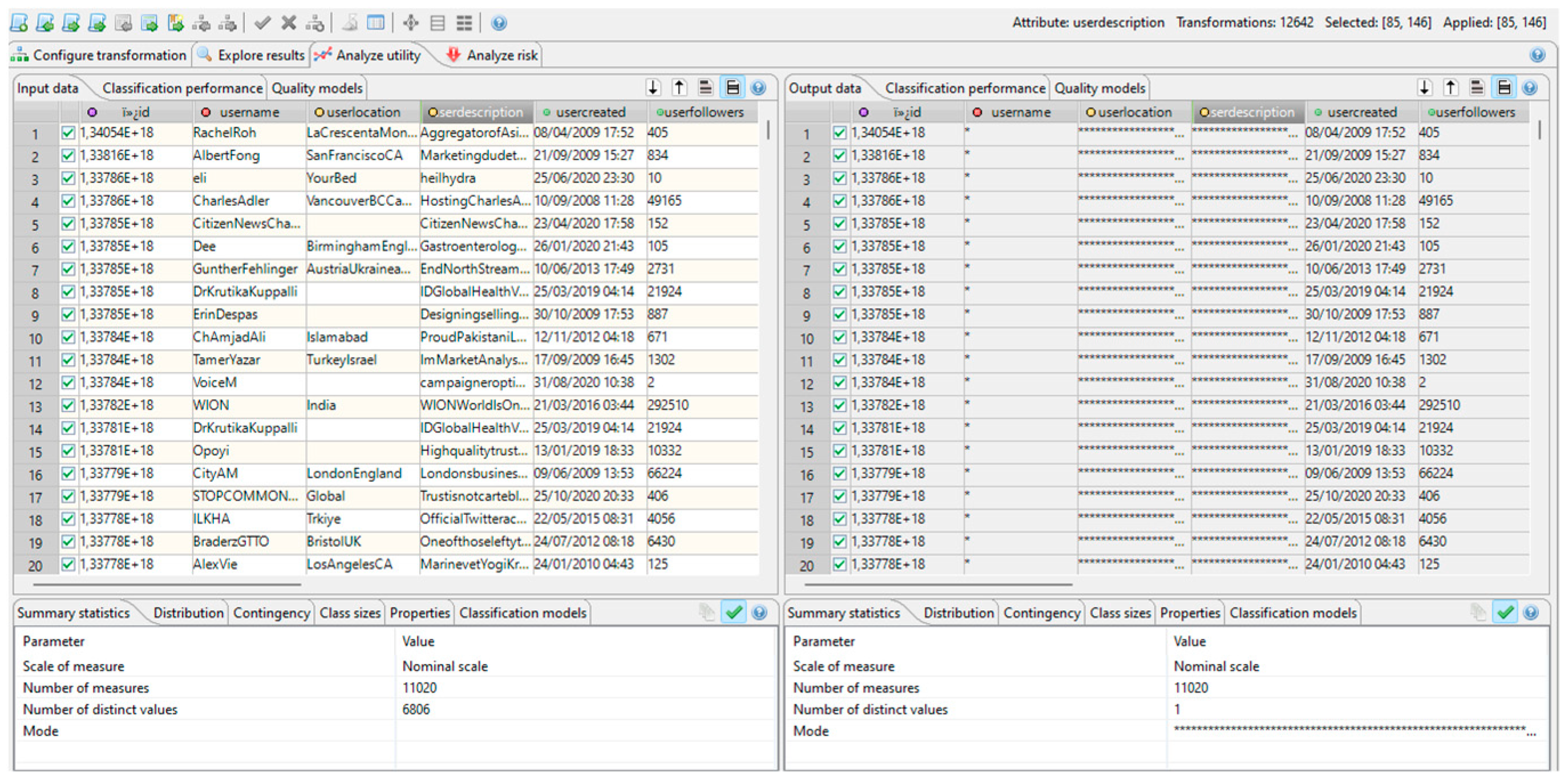Image resolution: width=1568 pixels, height=783 pixels.
Task: Click the apply transformation checkmark icon
Action: 262,23
